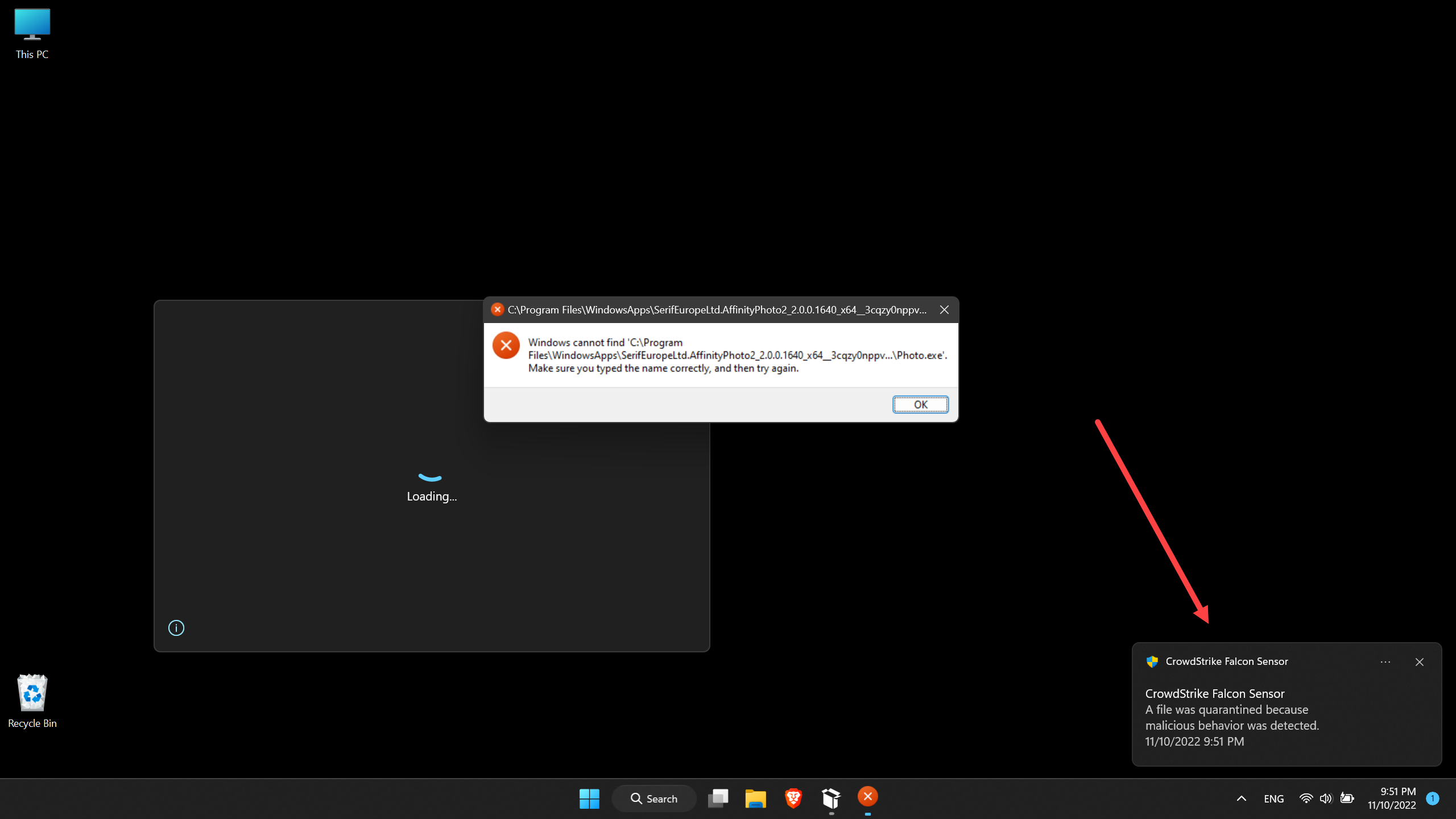Open the clock and date calendar flyout
The width and height of the screenshot is (1456, 819).
[x=1391, y=799]
